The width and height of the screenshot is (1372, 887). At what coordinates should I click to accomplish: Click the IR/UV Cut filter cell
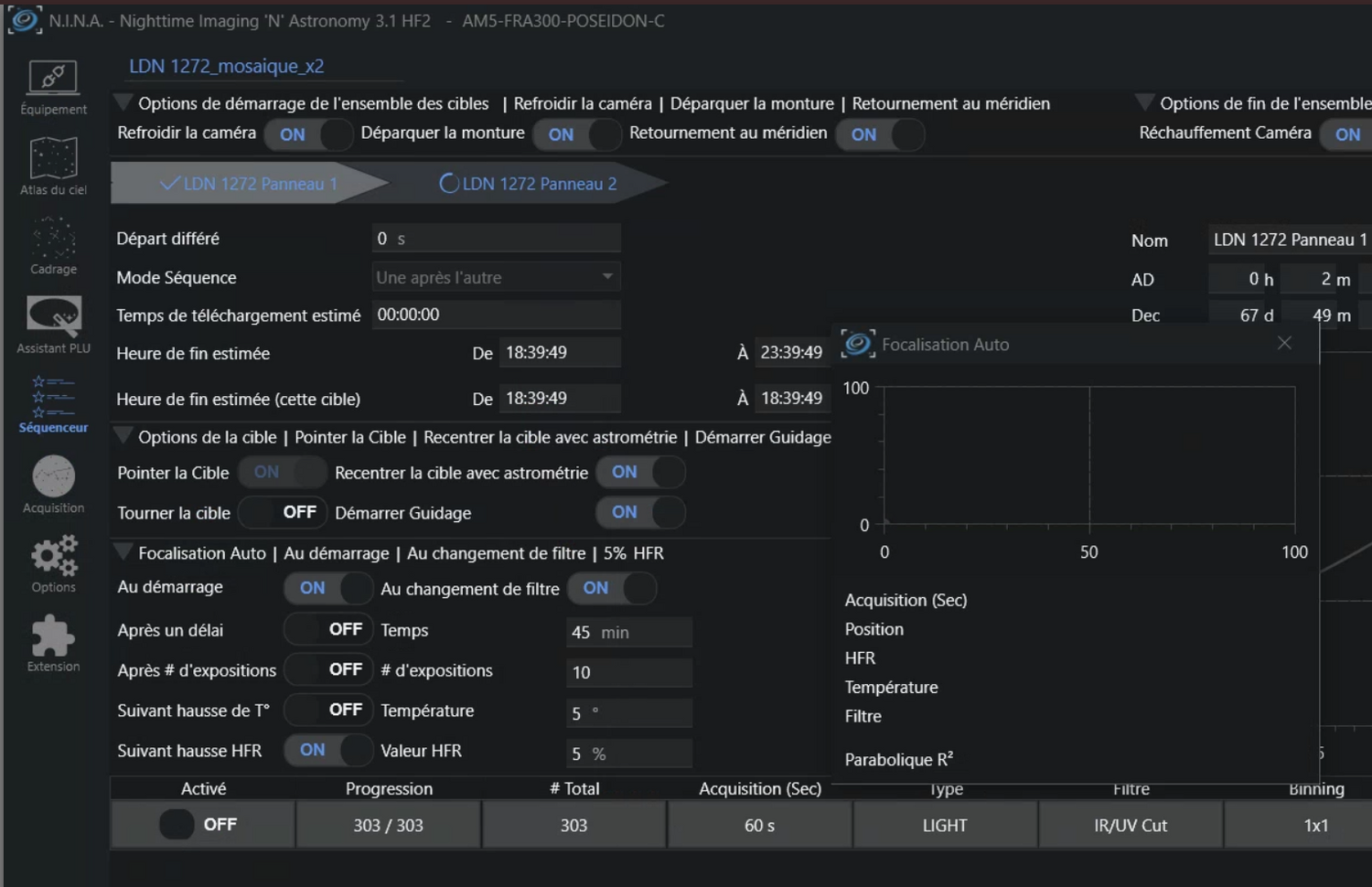tap(1131, 825)
